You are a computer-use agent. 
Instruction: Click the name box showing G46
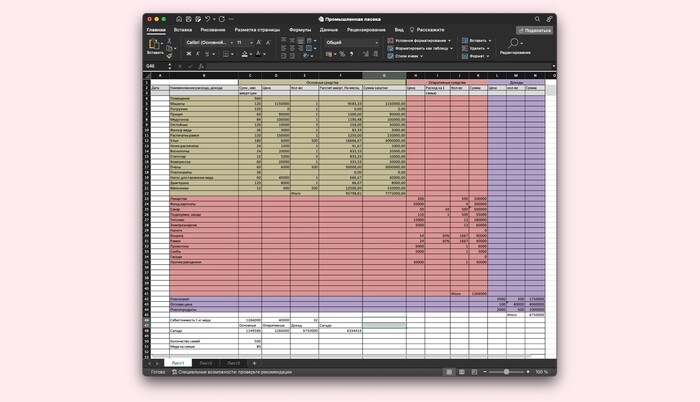156,66
